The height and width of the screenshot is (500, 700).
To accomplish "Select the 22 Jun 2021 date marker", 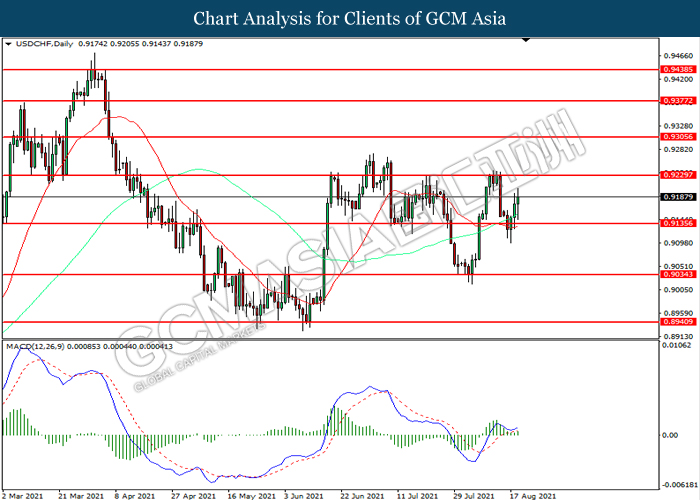I will coord(362,496).
